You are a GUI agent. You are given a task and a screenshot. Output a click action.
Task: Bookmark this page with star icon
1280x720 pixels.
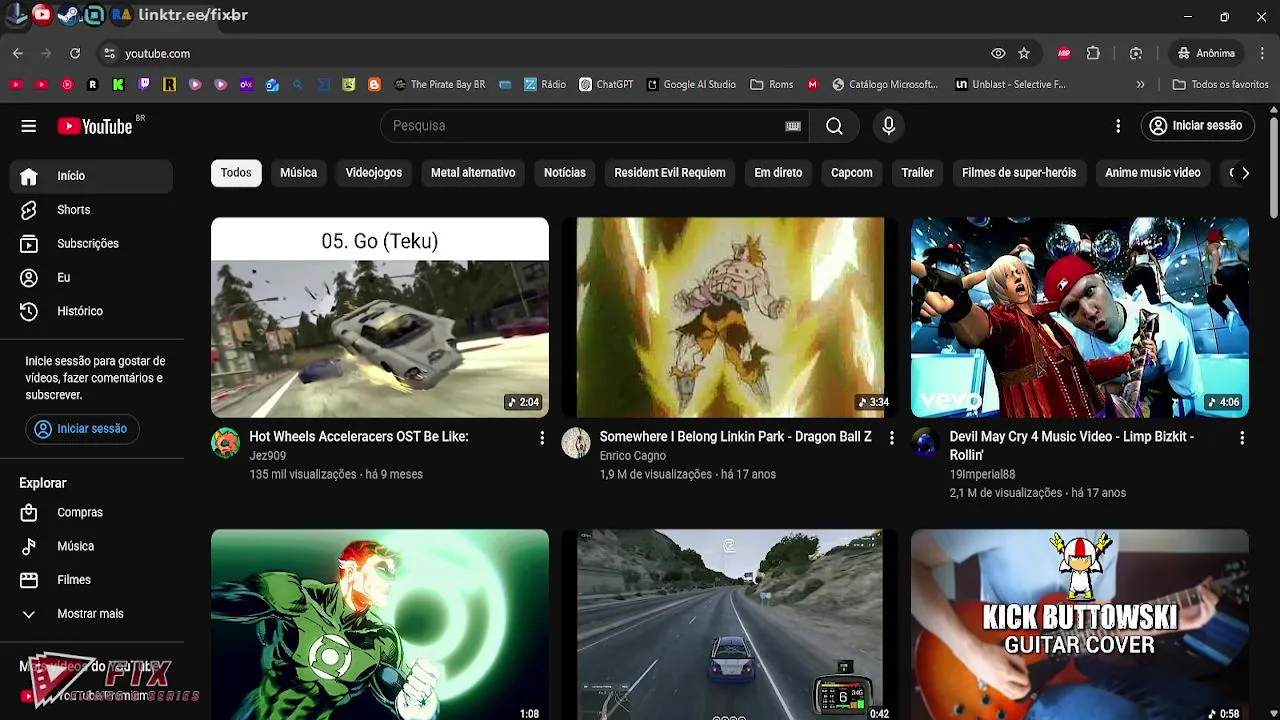(1024, 53)
